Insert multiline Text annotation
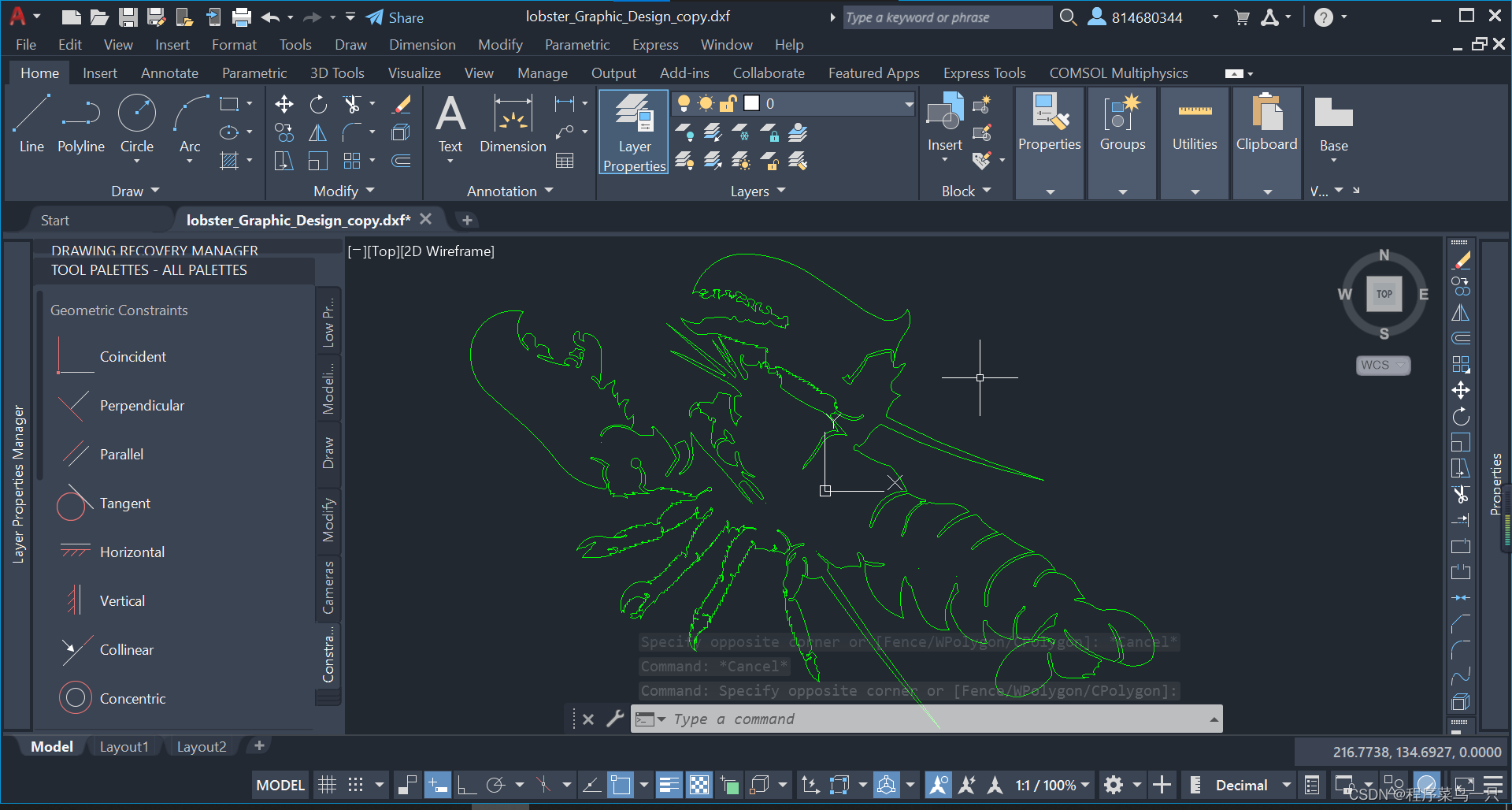The height and width of the screenshot is (810, 1512). tap(450, 124)
